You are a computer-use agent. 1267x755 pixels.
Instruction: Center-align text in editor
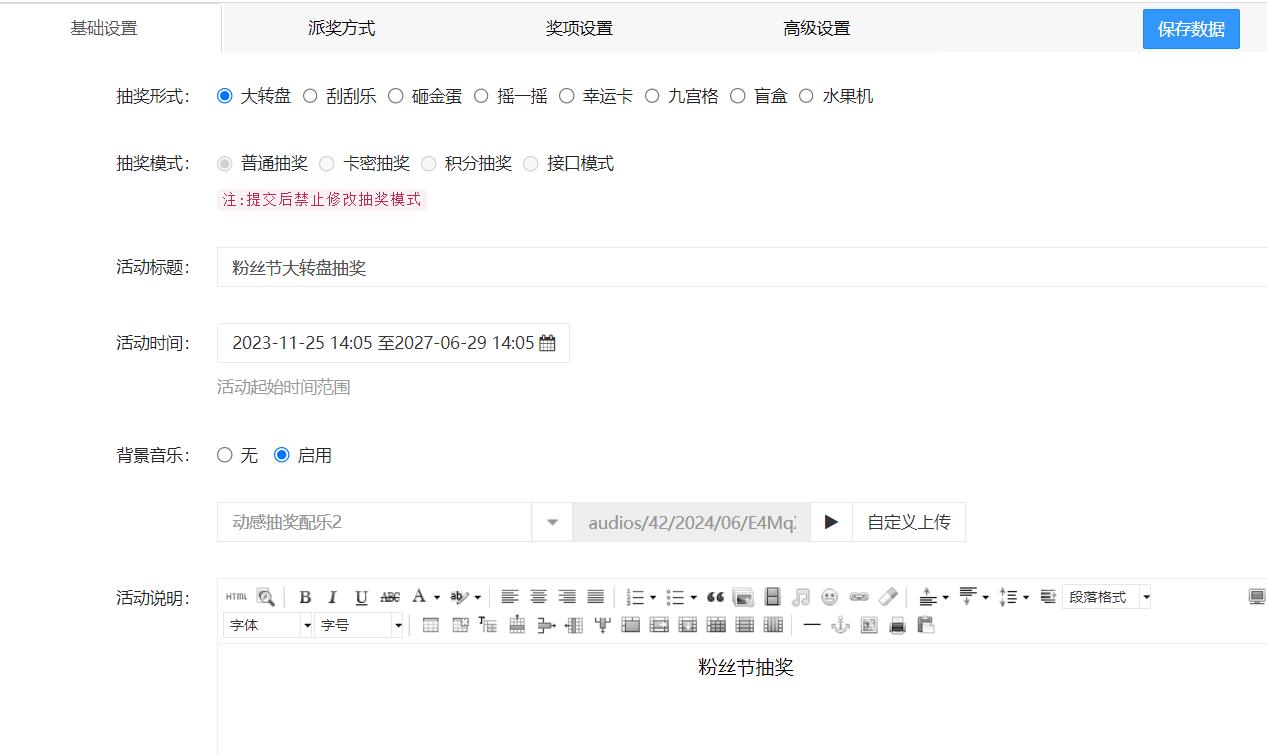(x=538, y=597)
